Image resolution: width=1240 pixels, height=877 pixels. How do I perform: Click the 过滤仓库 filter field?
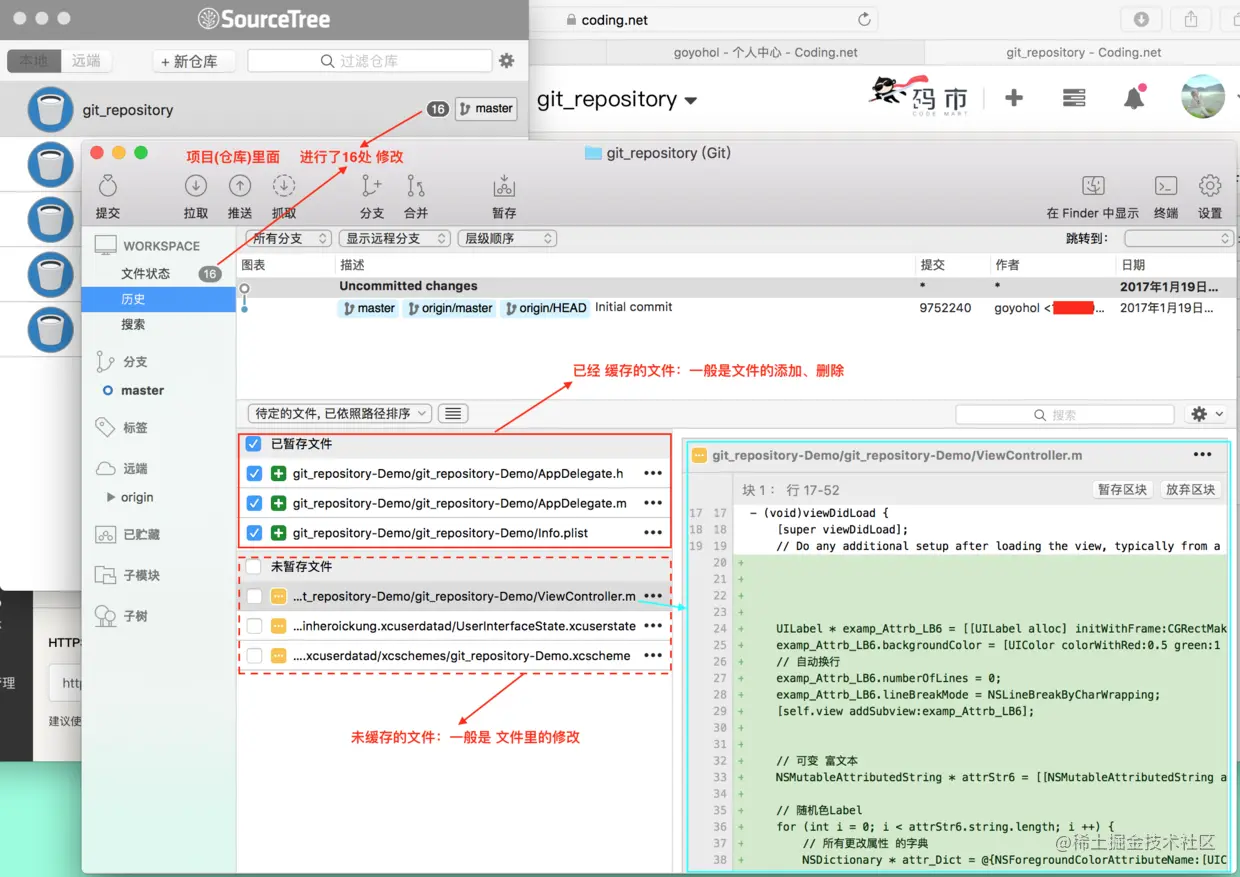coord(370,61)
